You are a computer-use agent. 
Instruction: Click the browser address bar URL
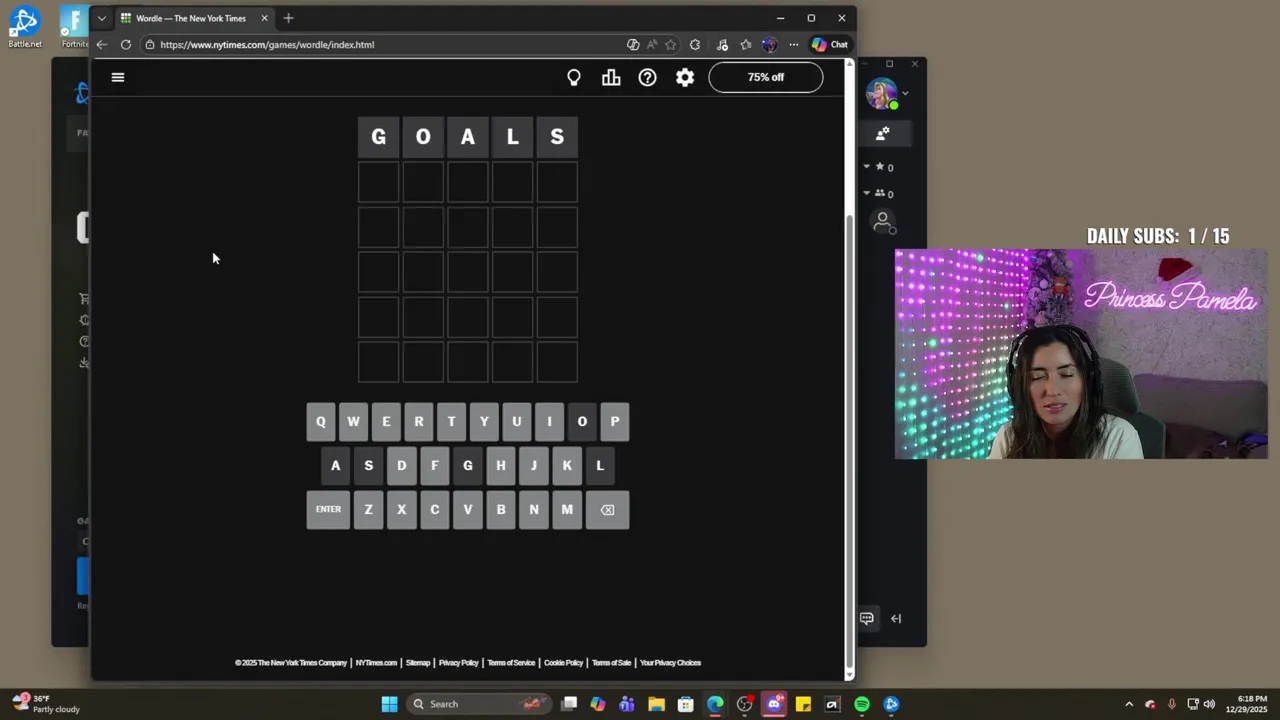point(267,44)
